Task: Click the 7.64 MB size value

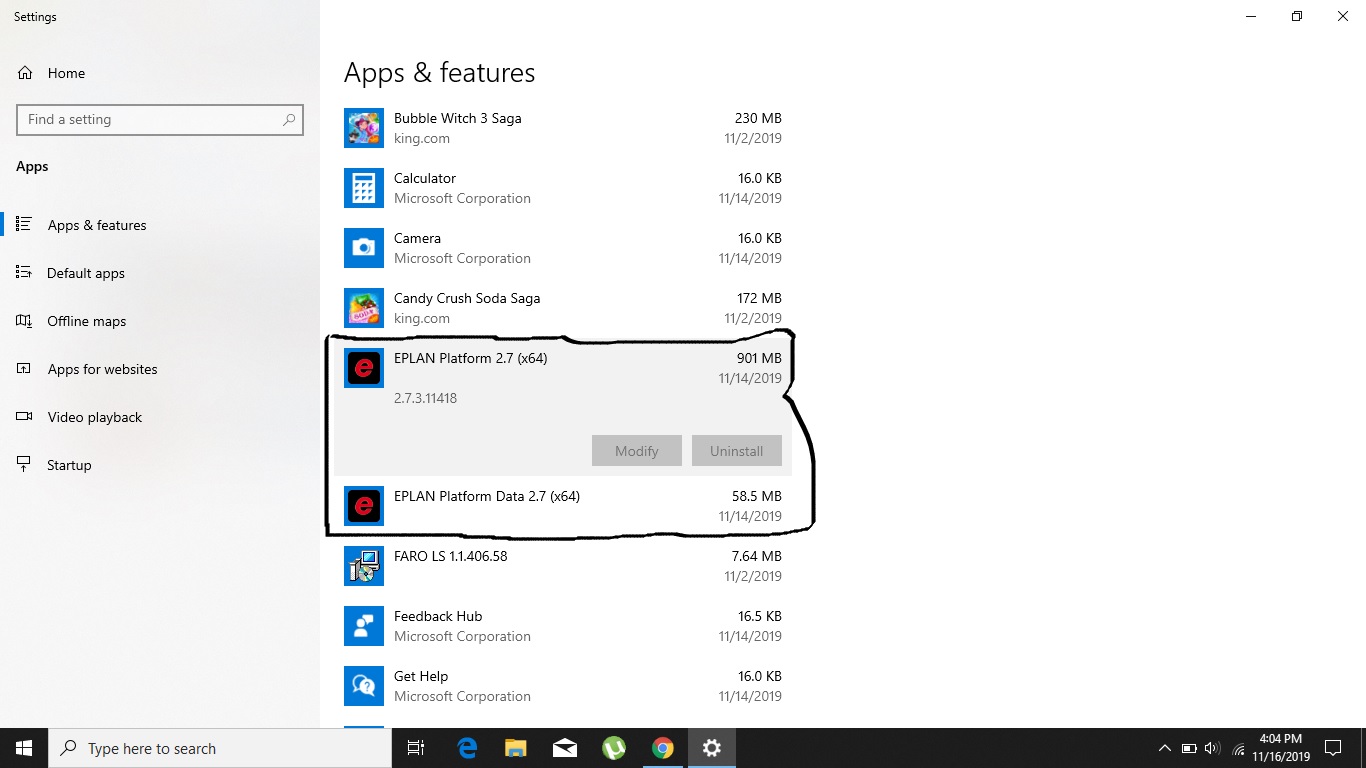Action: 757,556
